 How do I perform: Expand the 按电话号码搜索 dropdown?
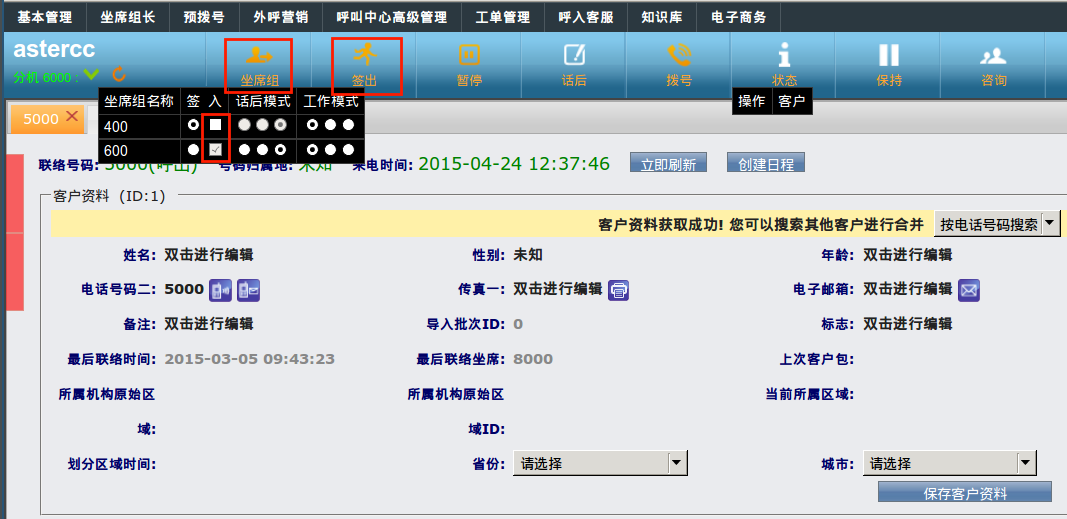point(1050,224)
